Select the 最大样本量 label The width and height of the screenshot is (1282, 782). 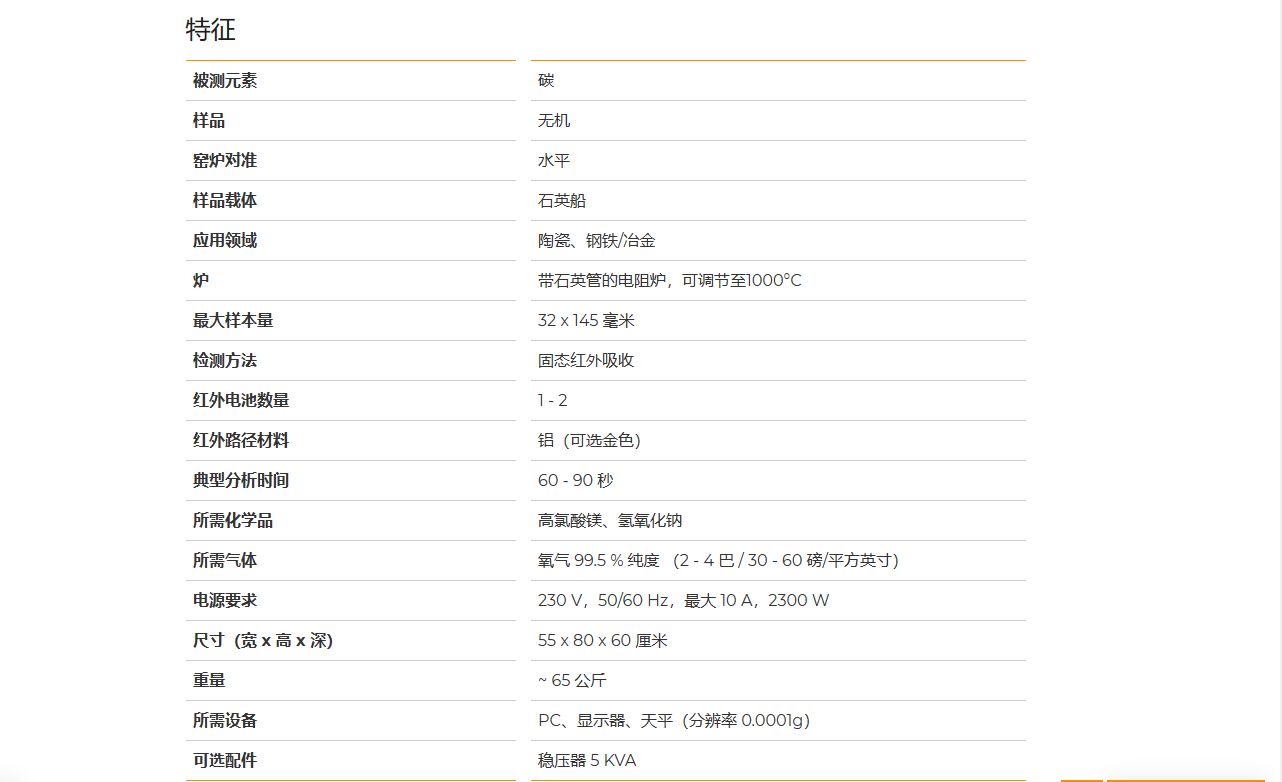233,321
